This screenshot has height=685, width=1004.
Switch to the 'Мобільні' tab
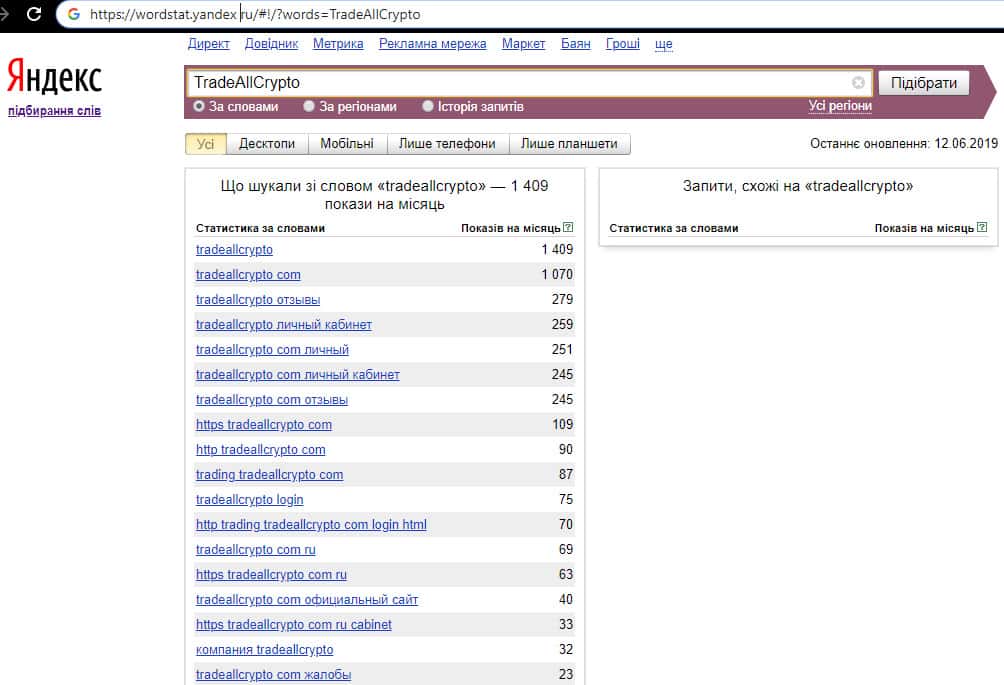pyautogui.click(x=347, y=144)
